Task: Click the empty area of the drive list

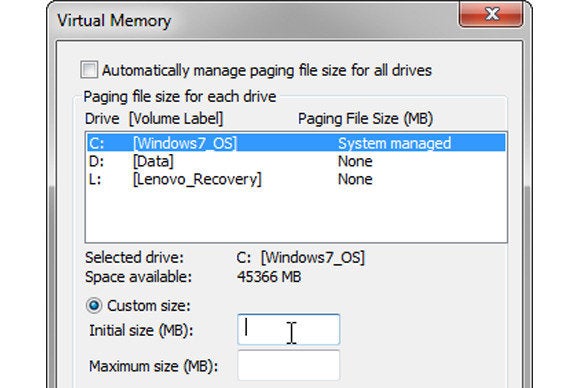Action: 296,215
